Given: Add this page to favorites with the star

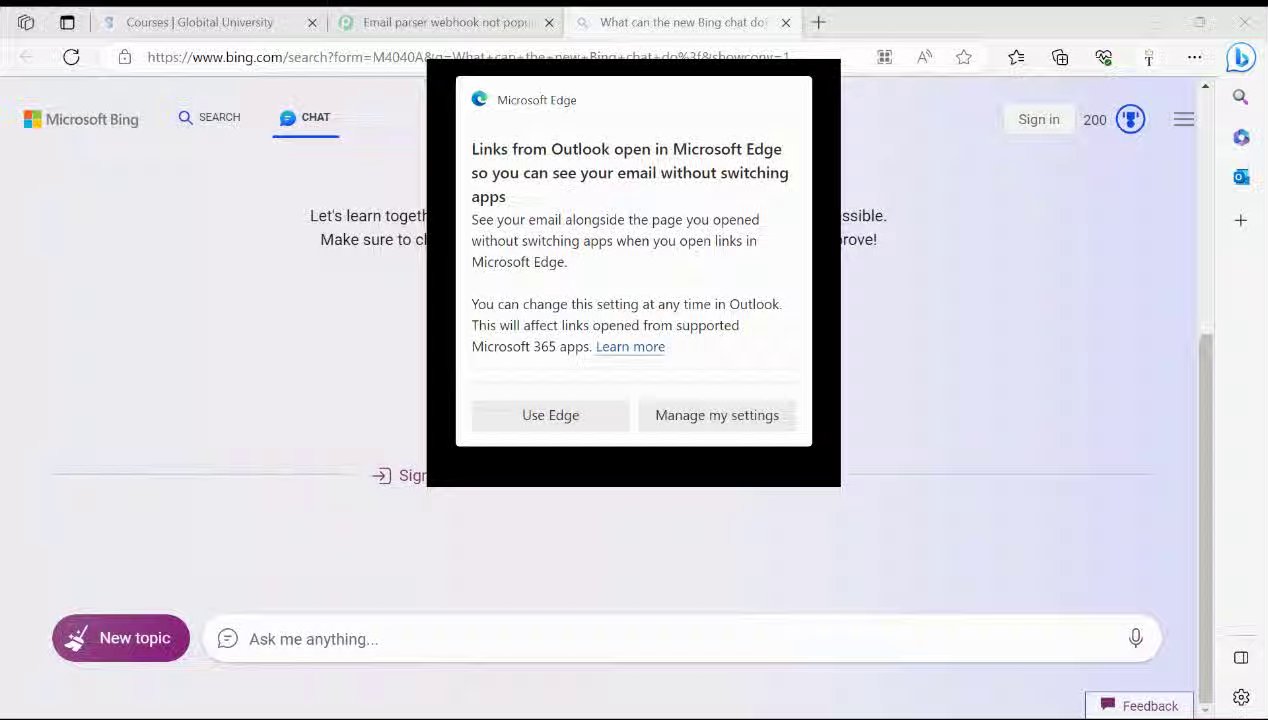Looking at the screenshot, I should (x=964, y=57).
